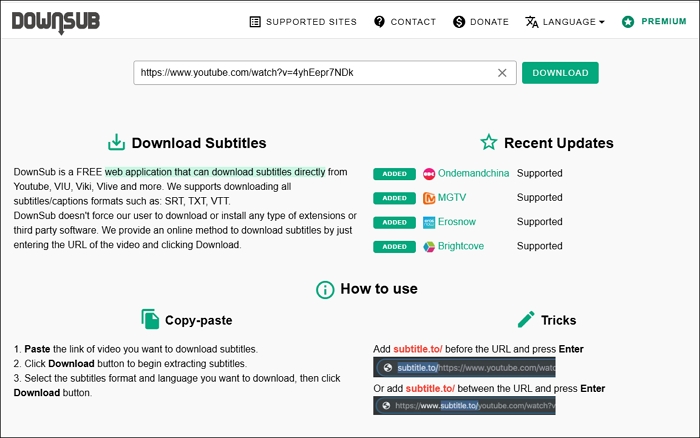This screenshot has width=700, height=438.
Task: Click the highlighted 'web application that can download' text
Action: click(215, 172)
